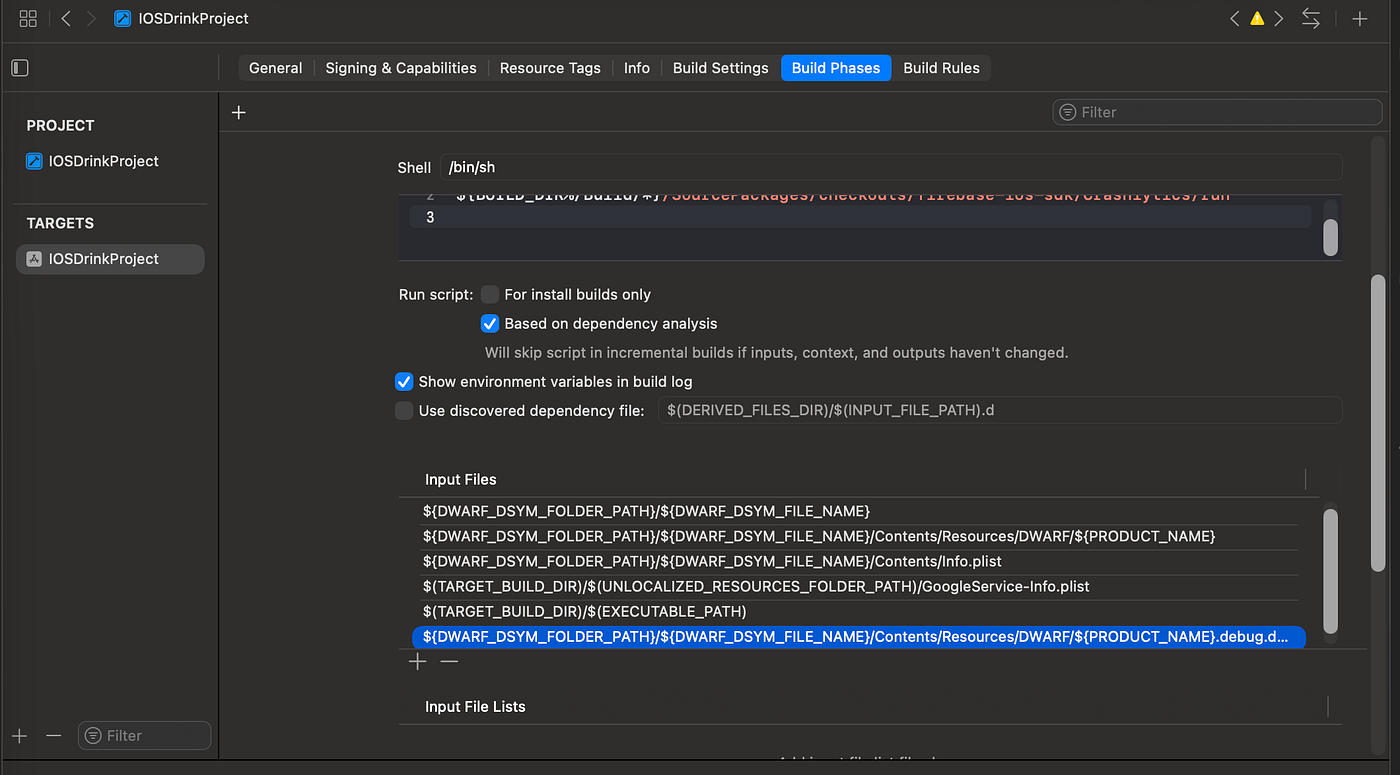Viewport: 1400px width, 775px height.
Task: Edit the Shell path field
Action: (891, 167)
